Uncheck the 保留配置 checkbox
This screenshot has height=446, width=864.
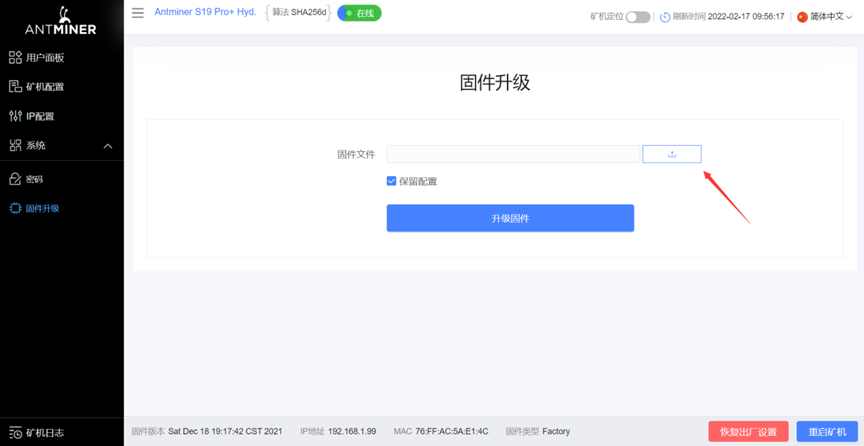coord(391,181)
